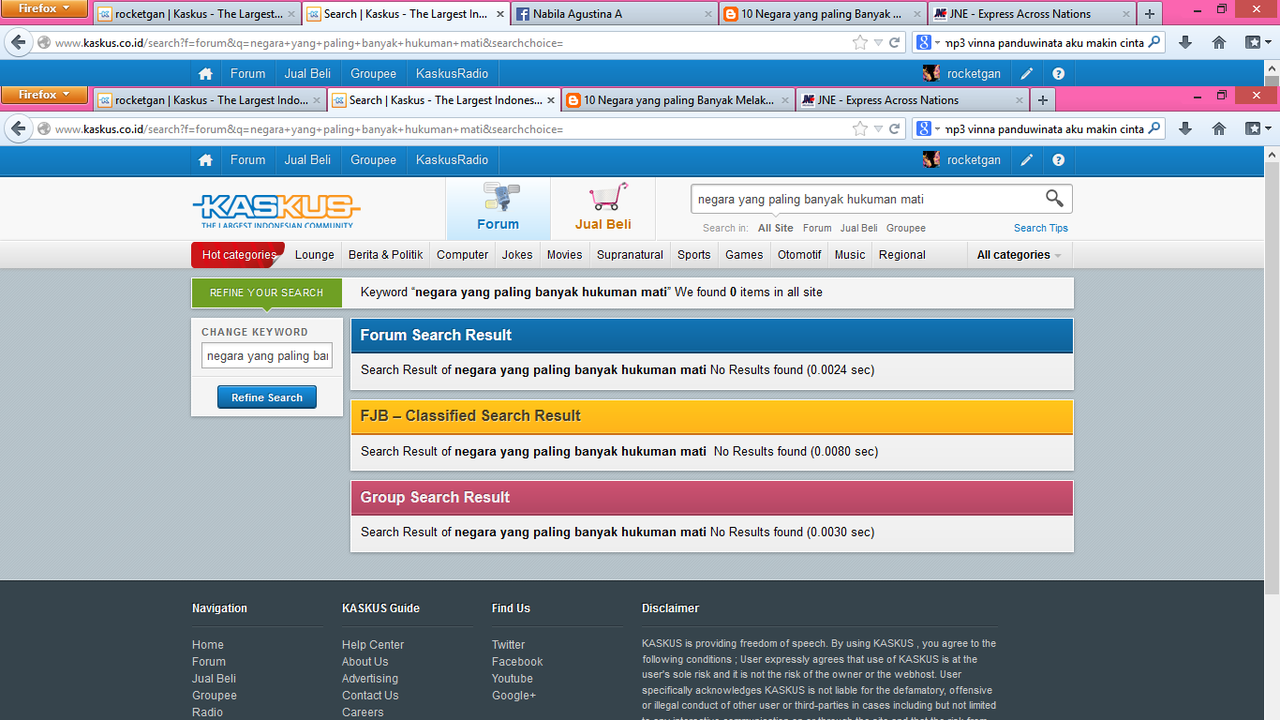Click the Back arrow in the front Firefox window

click(x=18, y=129)
